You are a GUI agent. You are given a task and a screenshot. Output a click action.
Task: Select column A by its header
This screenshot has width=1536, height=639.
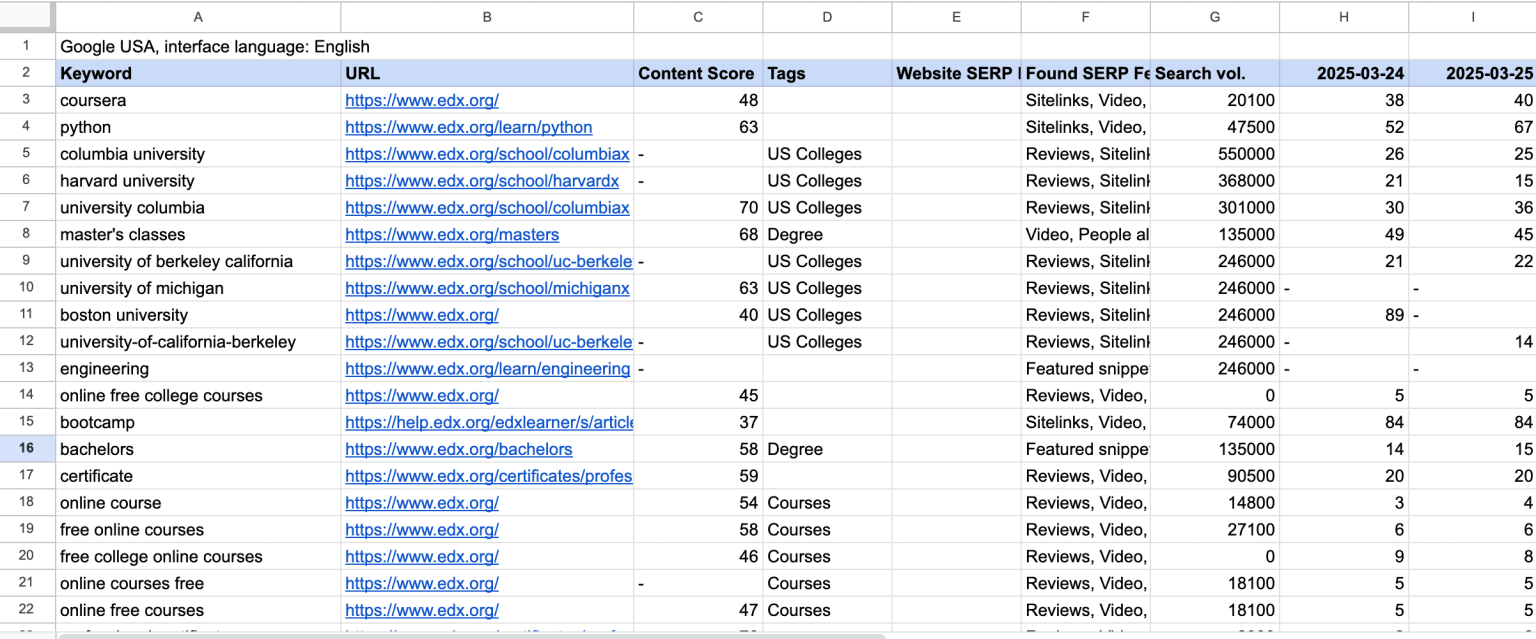[198, 16]
